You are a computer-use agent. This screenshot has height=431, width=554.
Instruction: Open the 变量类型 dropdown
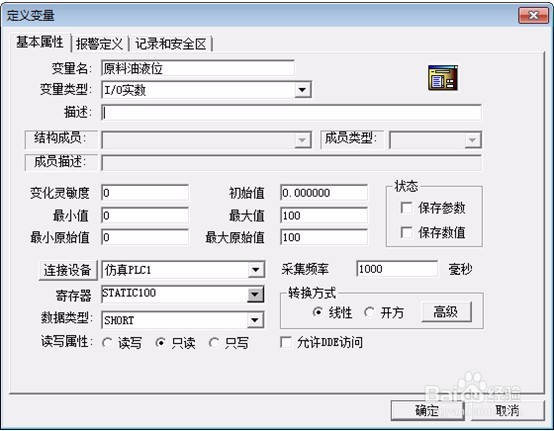click(x=302, y=90)
